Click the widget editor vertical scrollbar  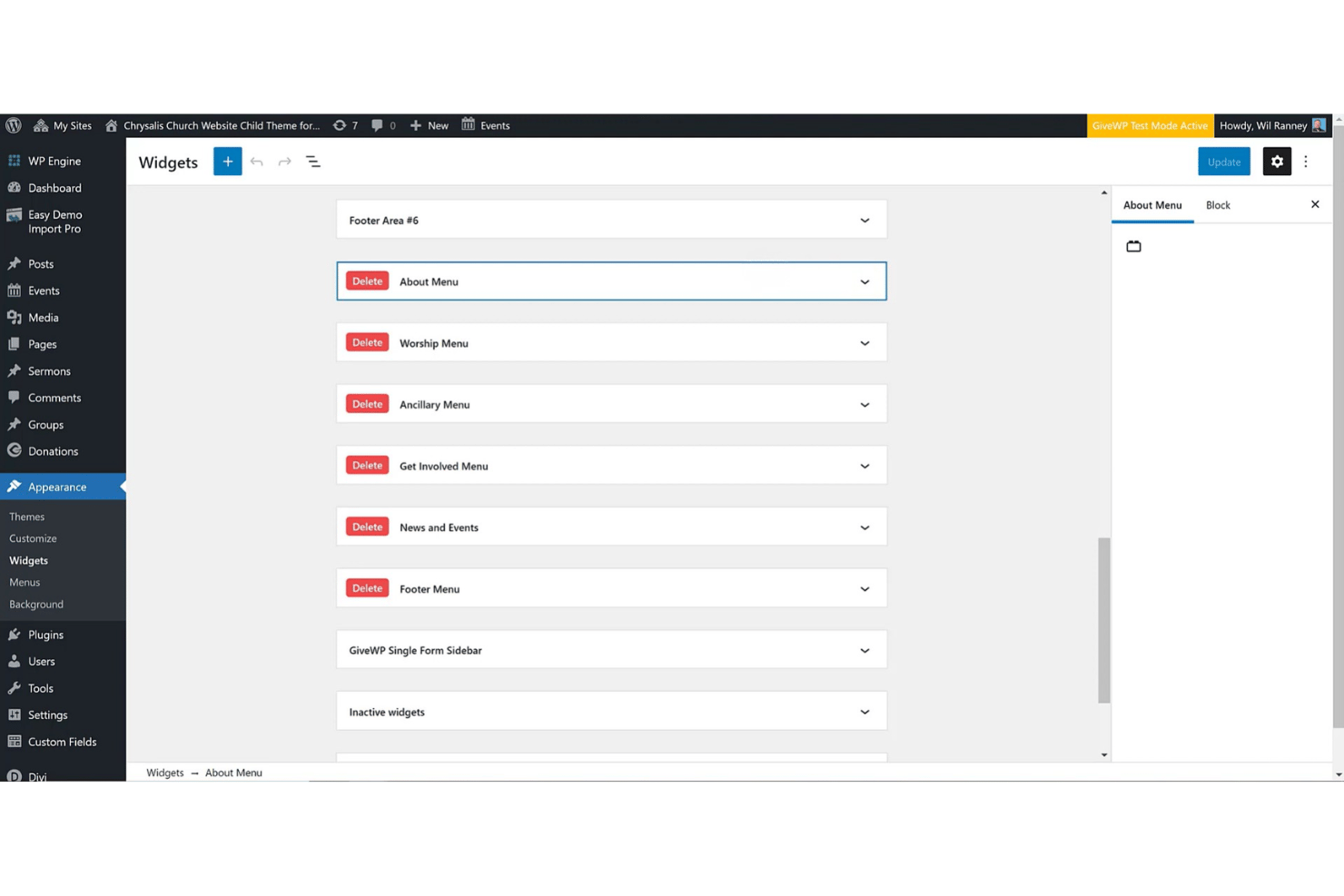[x=1104, y=620]
